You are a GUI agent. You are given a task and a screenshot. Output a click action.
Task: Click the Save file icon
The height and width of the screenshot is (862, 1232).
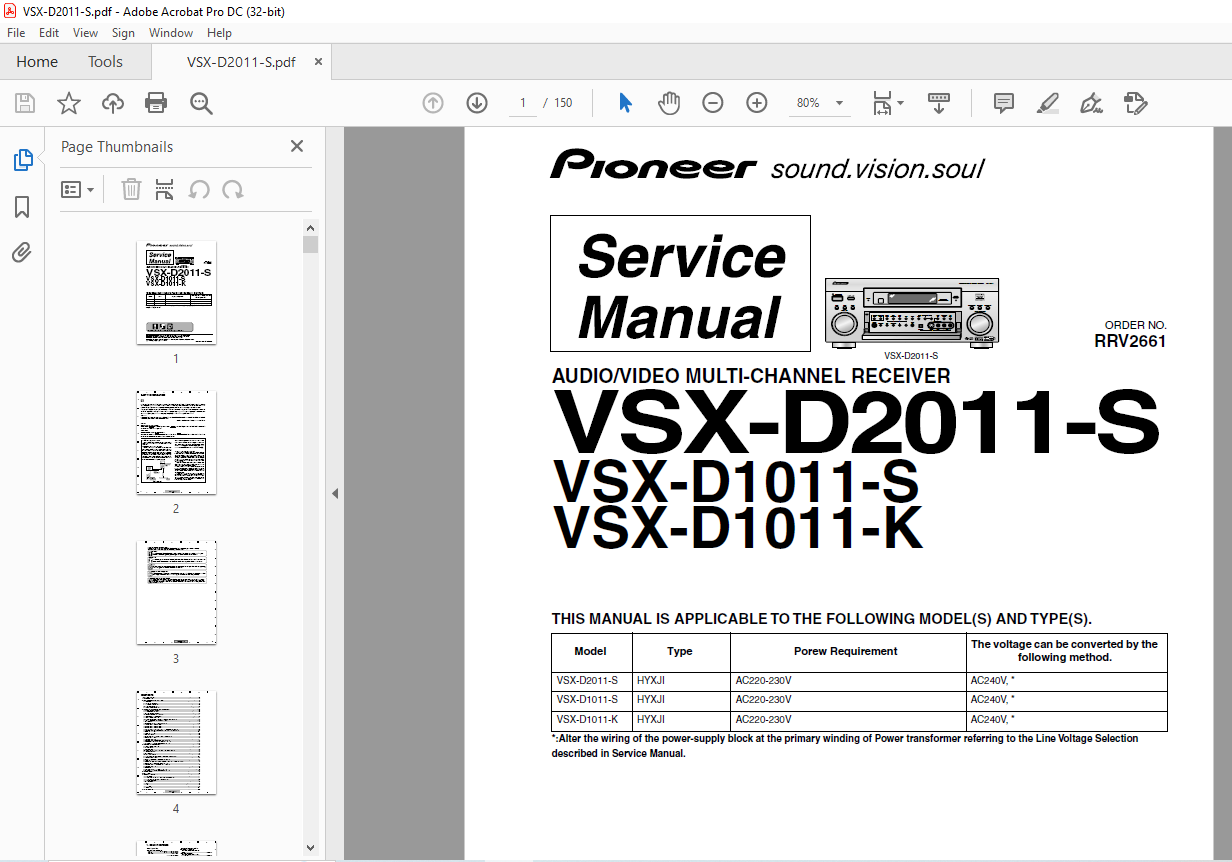pyautogui.click(x=25, y=103)
